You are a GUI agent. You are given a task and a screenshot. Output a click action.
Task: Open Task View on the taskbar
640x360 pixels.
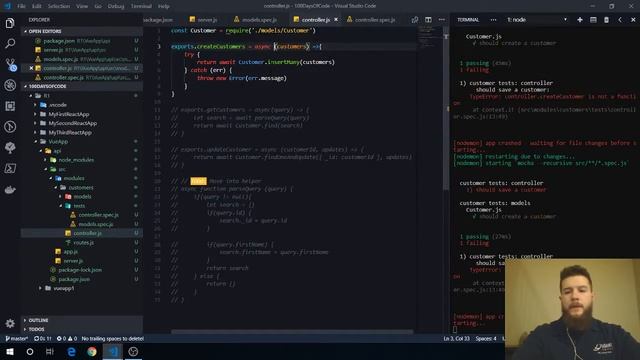pyautogui.click(x=50, y=351)
